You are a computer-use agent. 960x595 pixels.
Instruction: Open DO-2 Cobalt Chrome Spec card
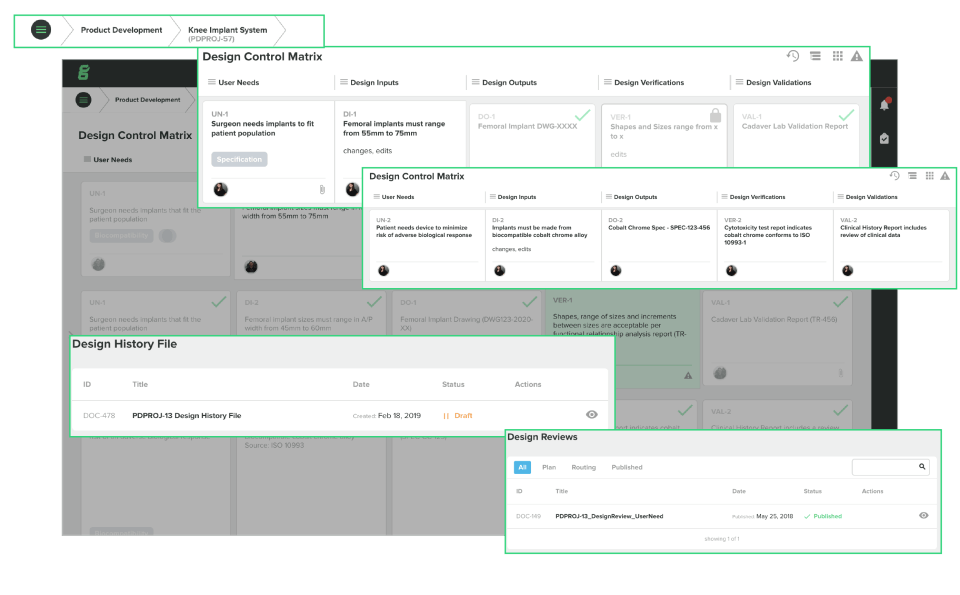click(659, 245)
